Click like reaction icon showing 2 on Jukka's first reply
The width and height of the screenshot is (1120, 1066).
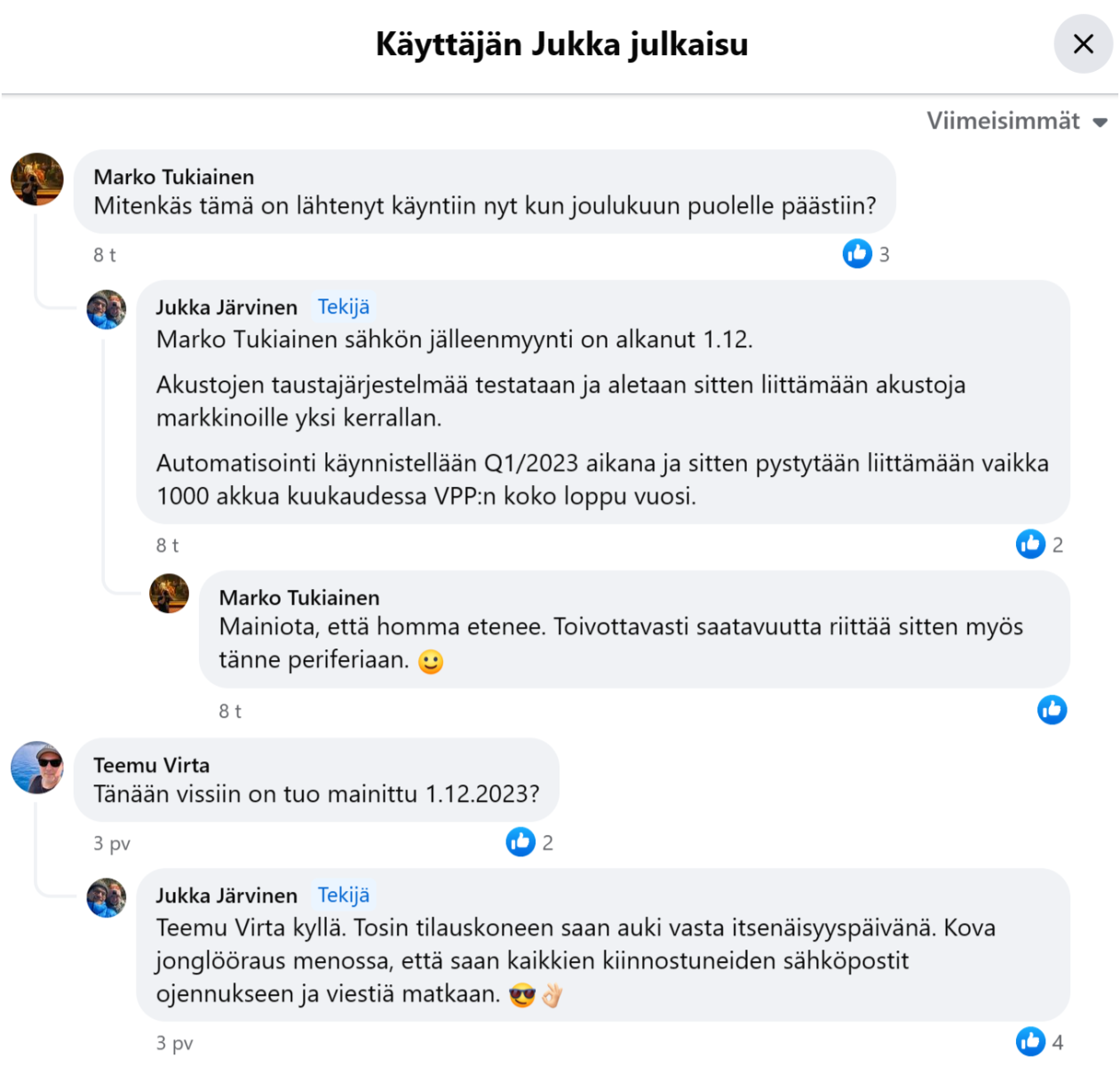1030,544
